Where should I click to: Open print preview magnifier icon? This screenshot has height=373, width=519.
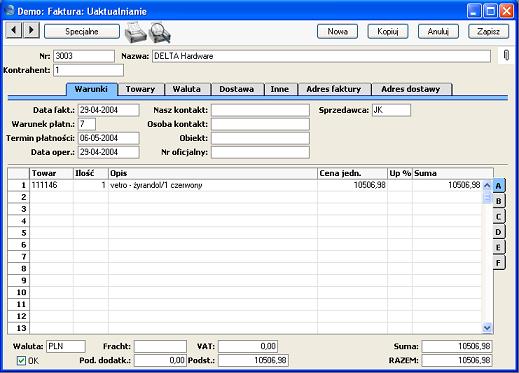(160, 32)
